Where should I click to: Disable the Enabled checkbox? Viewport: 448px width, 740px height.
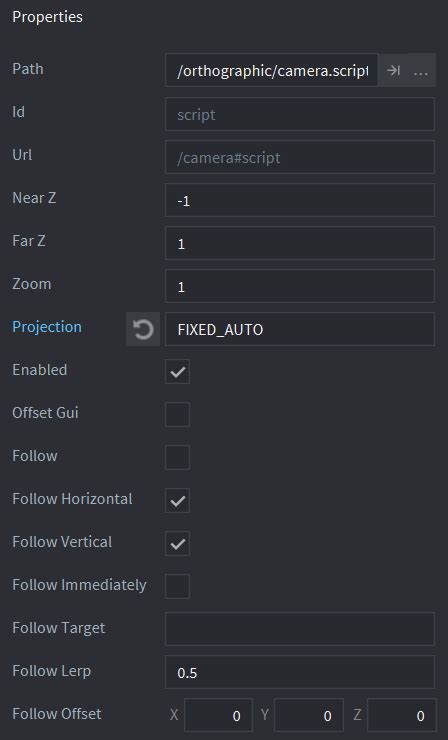point(178,371)
